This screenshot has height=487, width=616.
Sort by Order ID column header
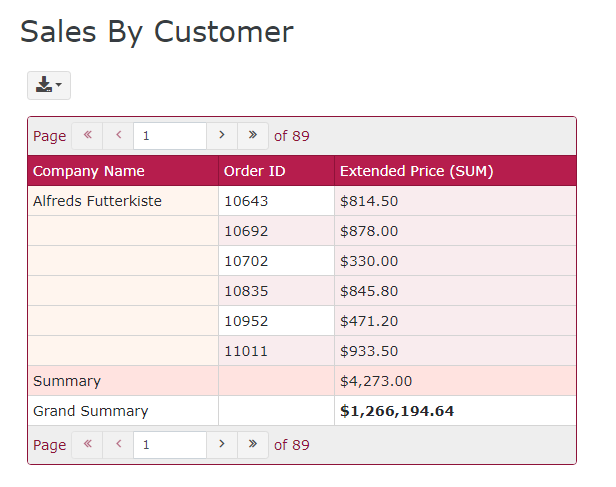coord(254,171)
